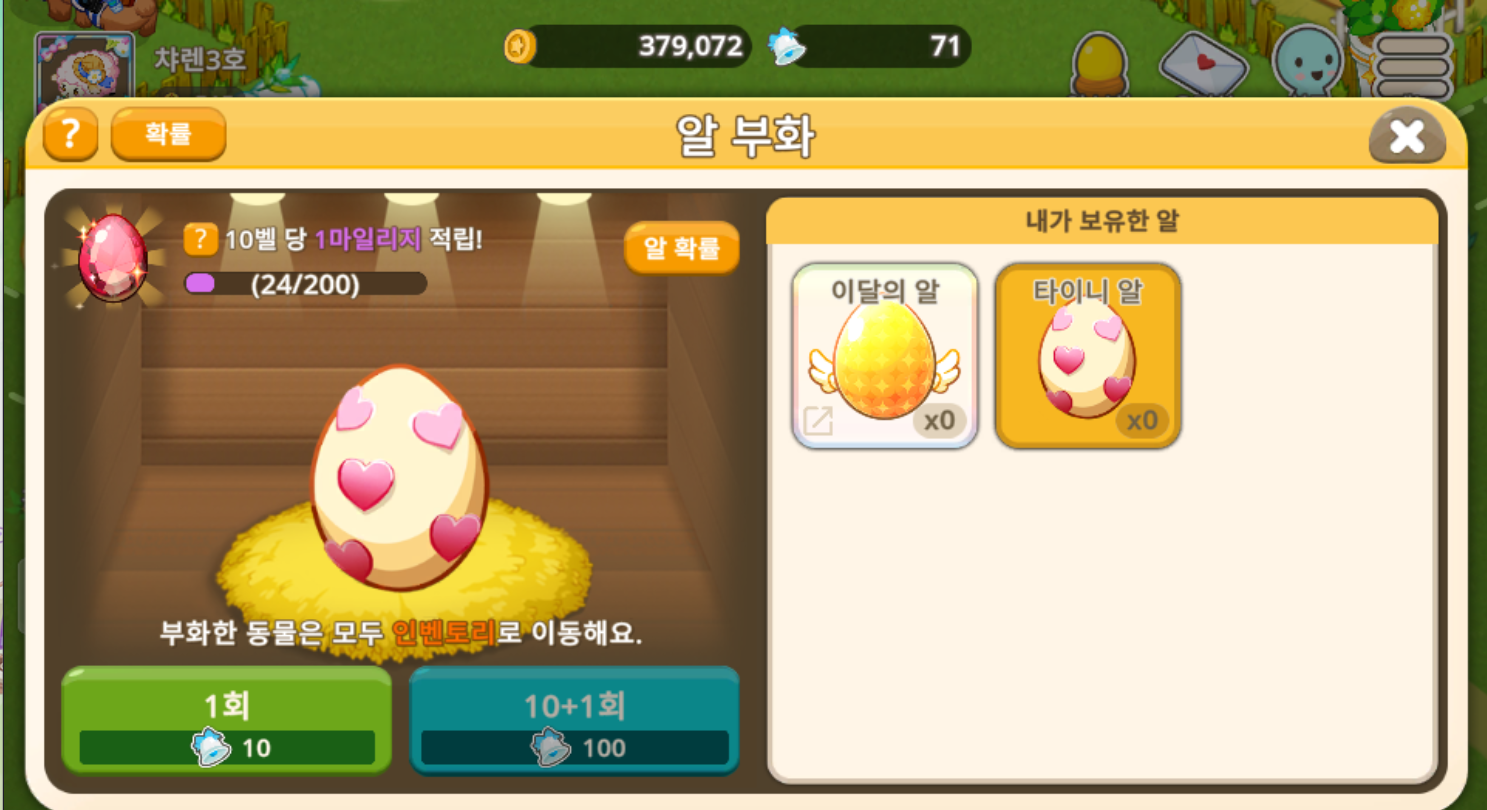Click the blue bell currency icon
Image resolution: width=1487 pixels, height=810 pixels.
(787, 47)
